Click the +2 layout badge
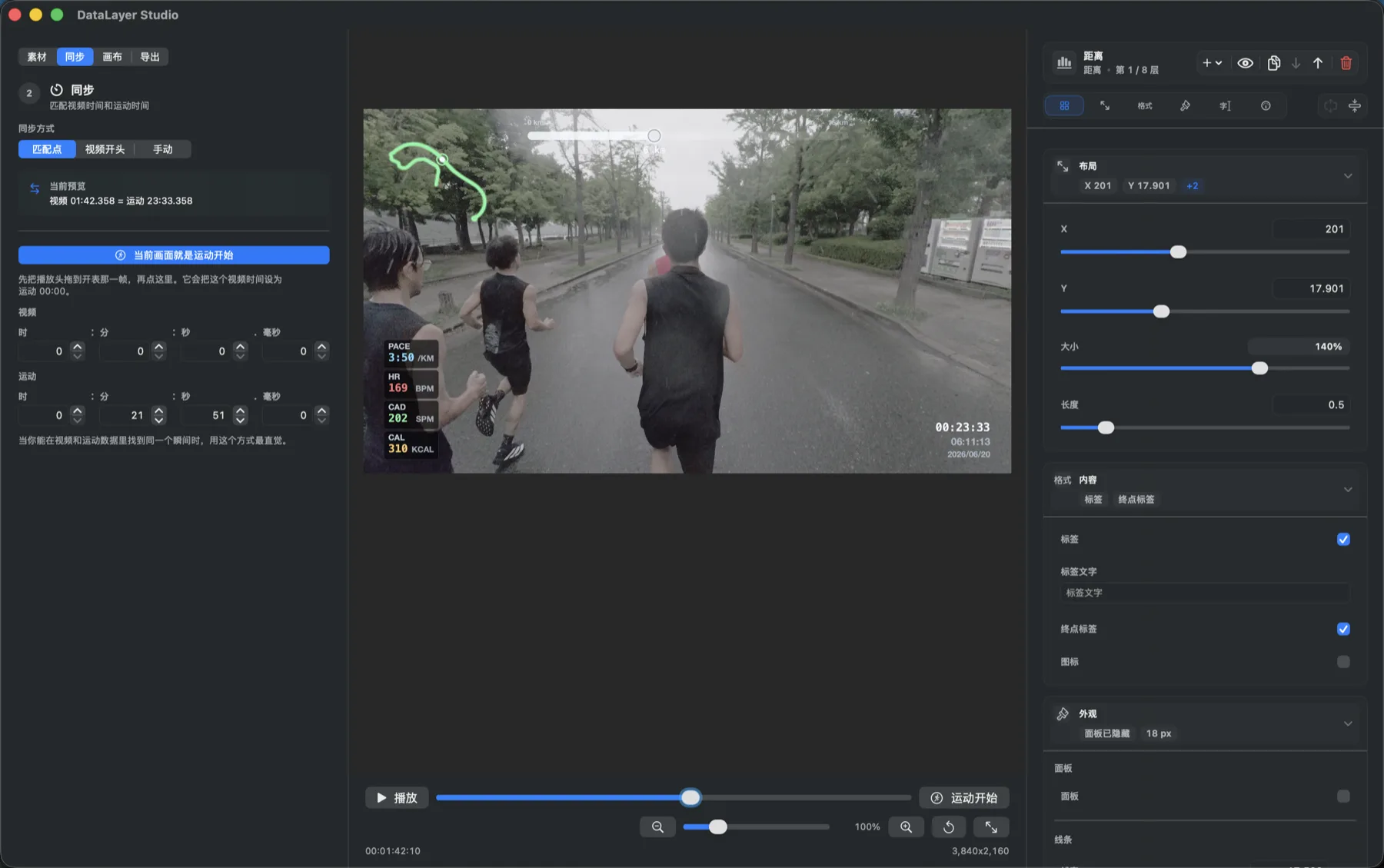The height and width of the screenshot is (868, 1384). pos(1193,186)
